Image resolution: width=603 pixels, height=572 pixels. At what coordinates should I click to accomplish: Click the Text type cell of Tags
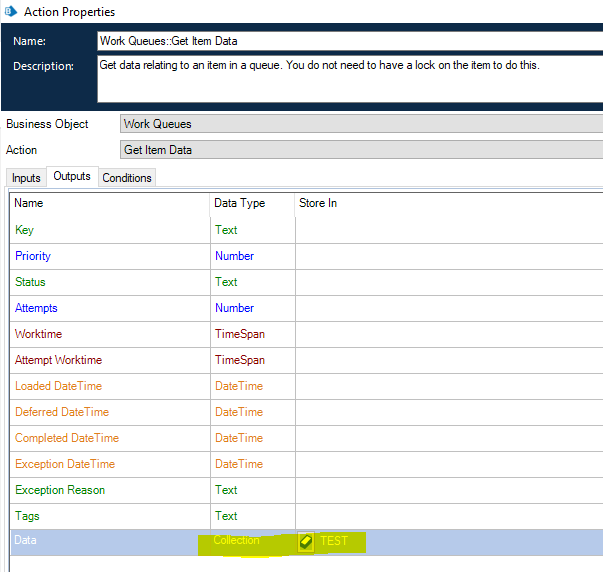[x=253, y=516]
